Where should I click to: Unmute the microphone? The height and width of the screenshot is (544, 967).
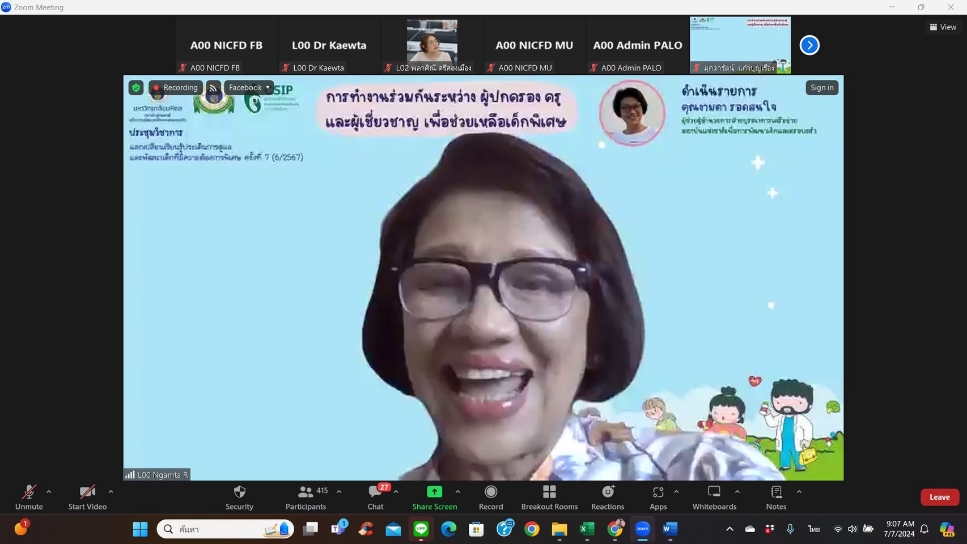(x=29, y=497)
